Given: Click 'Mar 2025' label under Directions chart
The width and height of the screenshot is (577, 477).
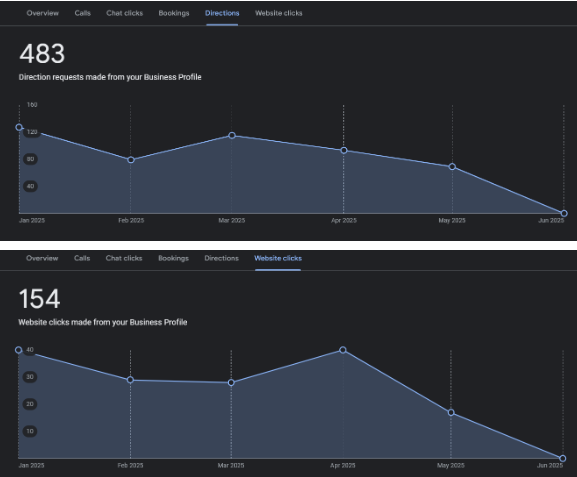Looking at the screenshot, I should coord(231,220).
